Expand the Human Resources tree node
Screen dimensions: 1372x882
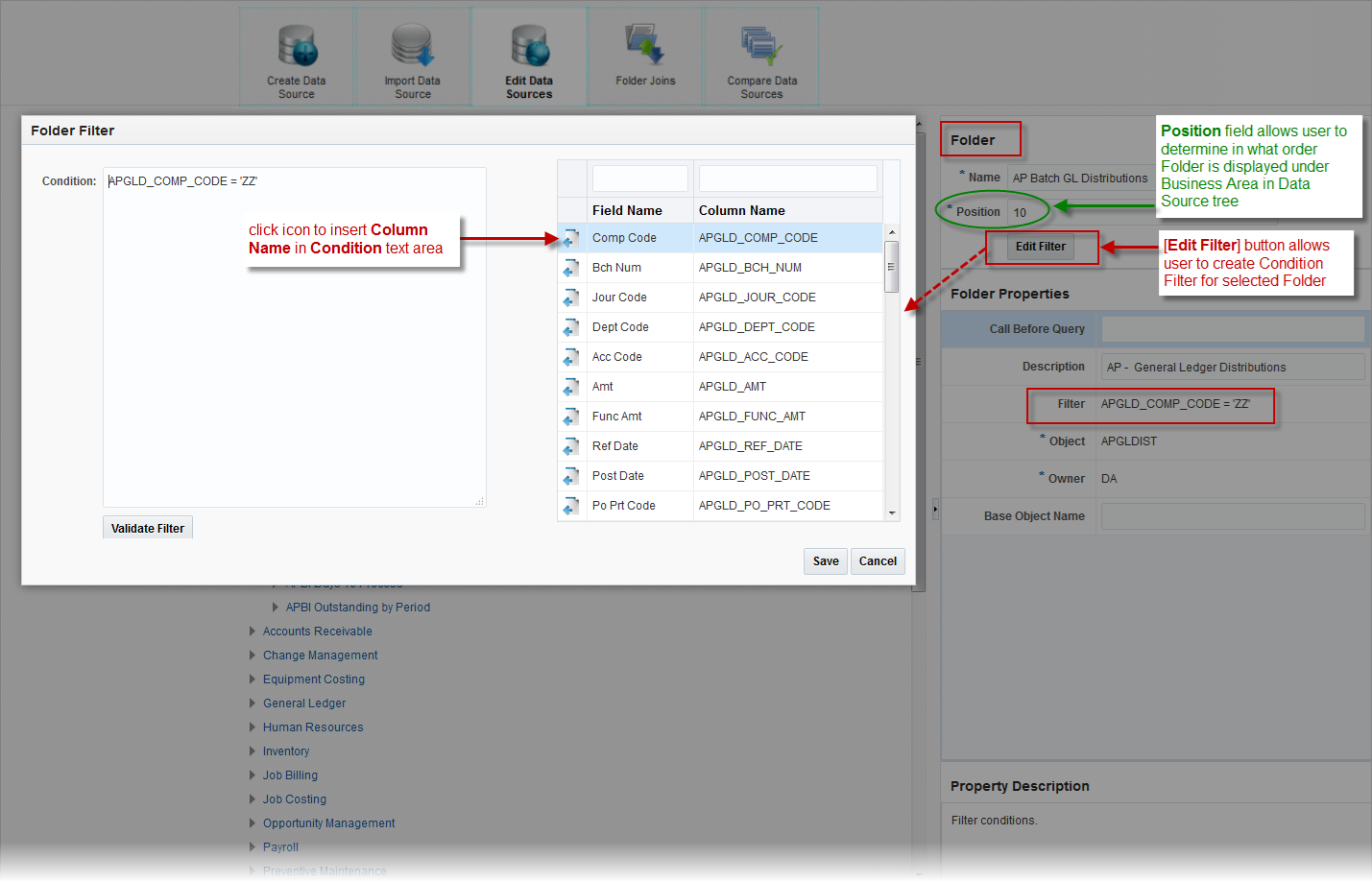point(253,727)
